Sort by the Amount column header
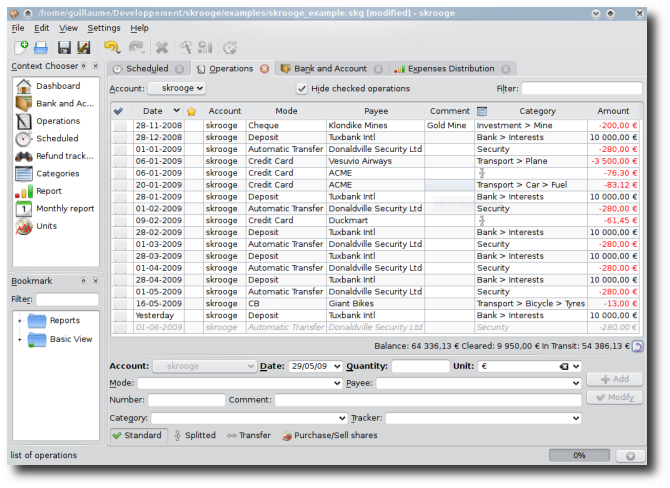The image size is (670, 488). pyautogui.click(x=613, y=111)
